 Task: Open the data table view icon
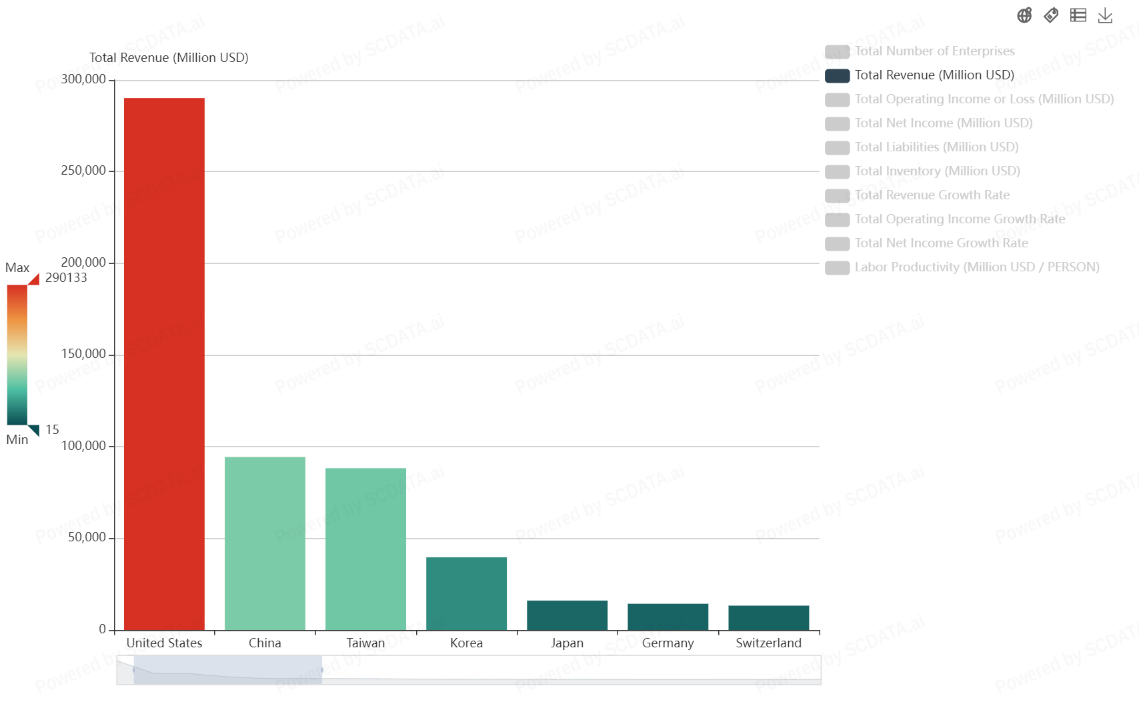point(1078,15)
